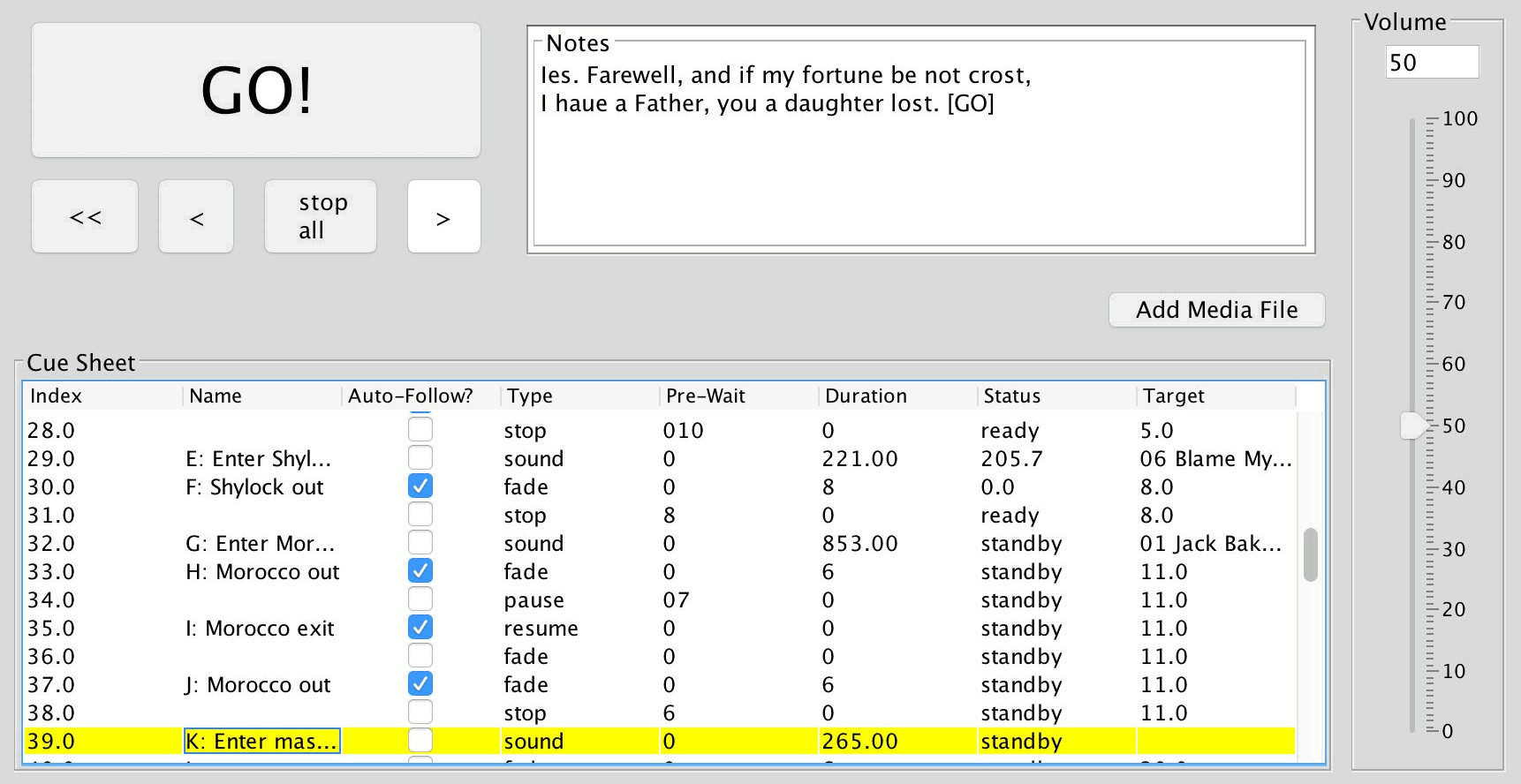The image size is (1521, 784).
Task: Advance to next cue with > button
Action: pyautogui.click(x=443, y=217)
